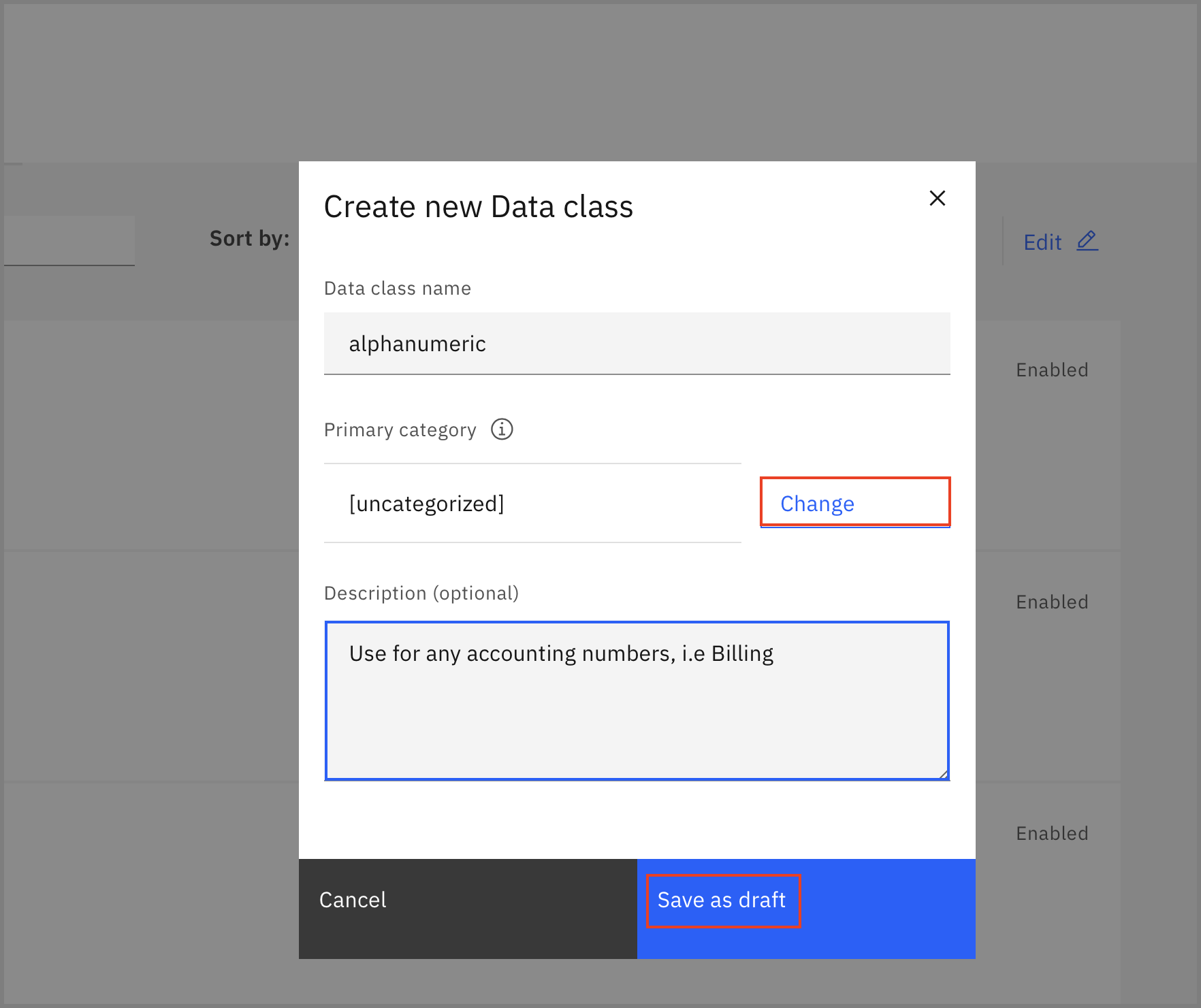Toggle the first Enabled status

[x=1052, y=370]
